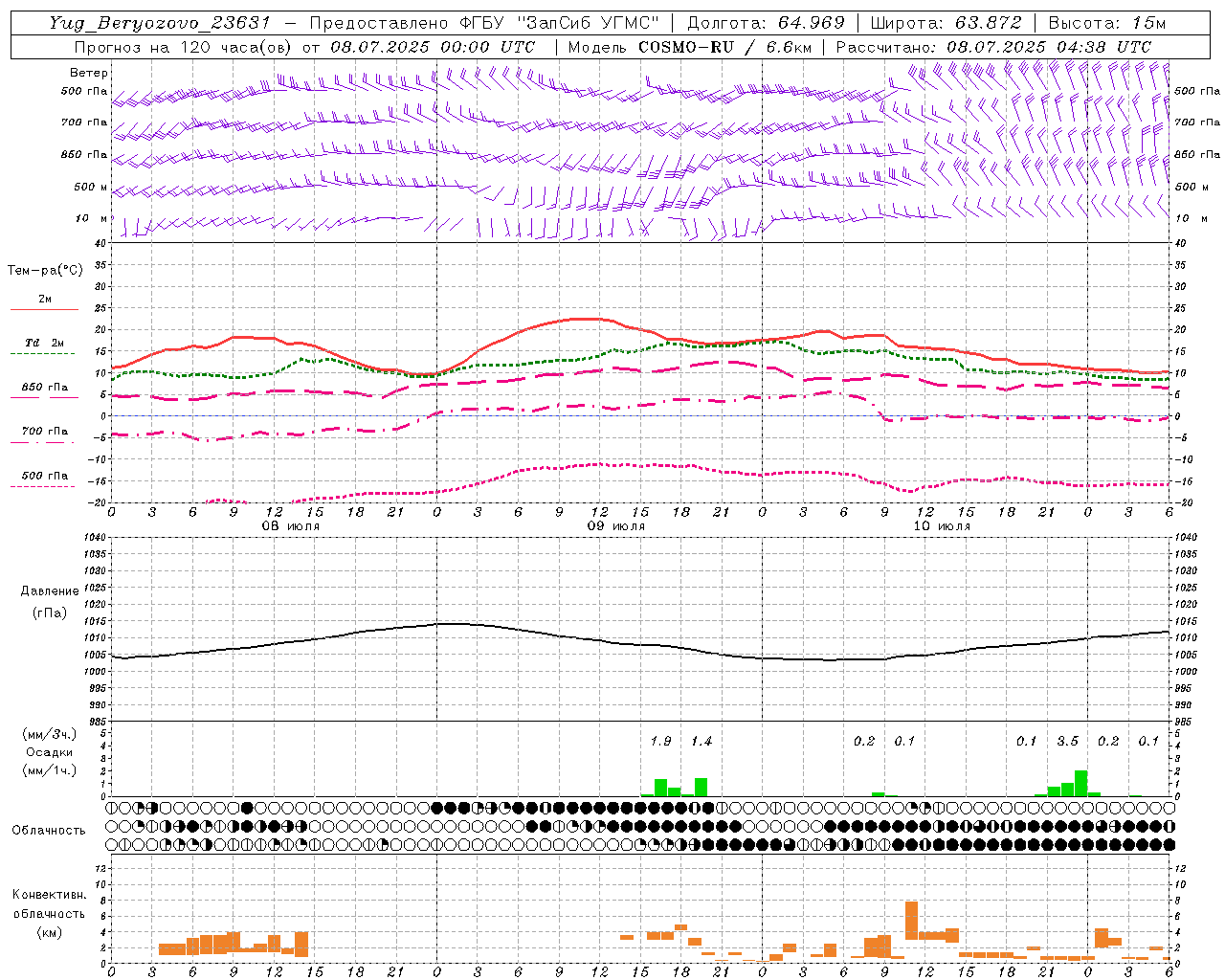
Task: Click the 3.5 precipitation total value
Action: (1067, 741)
